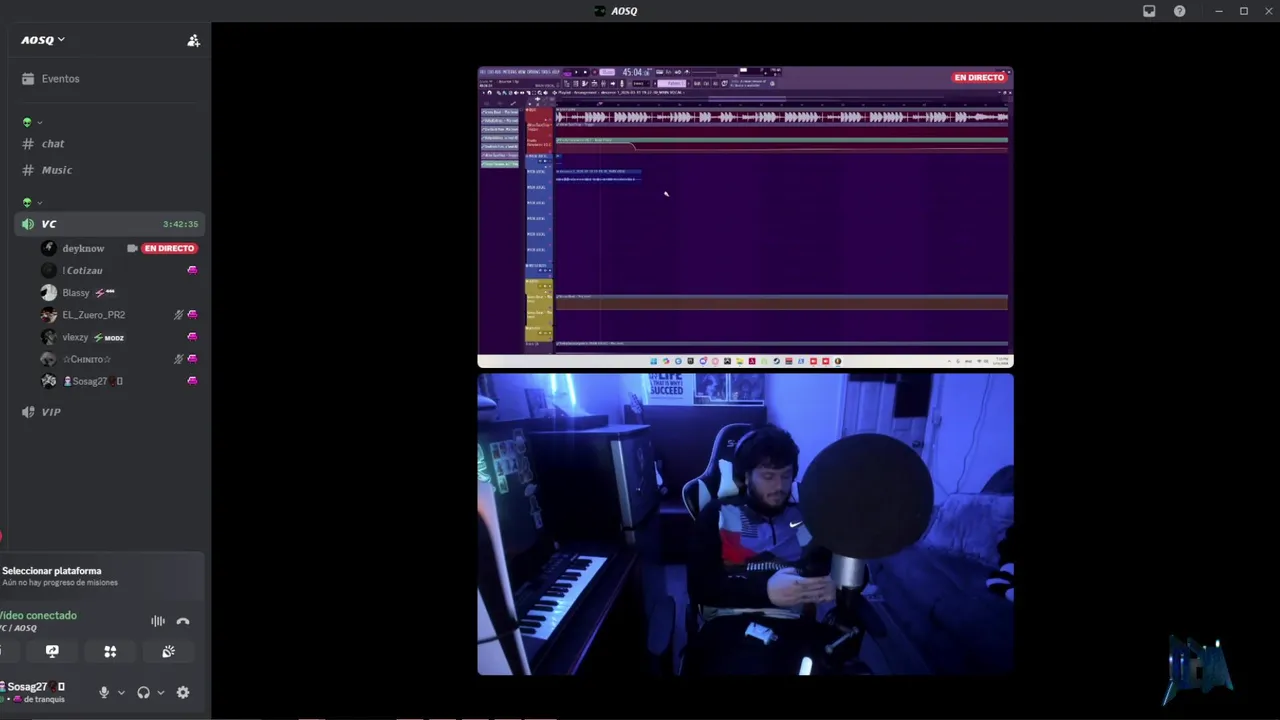
Task: Open the soundboard icon
Action: (x=168, y=651)
